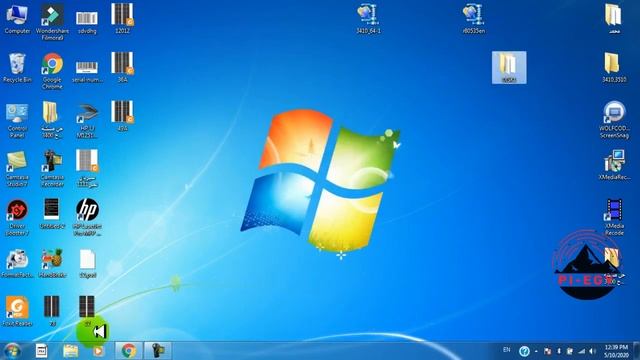Select the HP LaserJet shortcut icon
640x360 pixels.
87,217
